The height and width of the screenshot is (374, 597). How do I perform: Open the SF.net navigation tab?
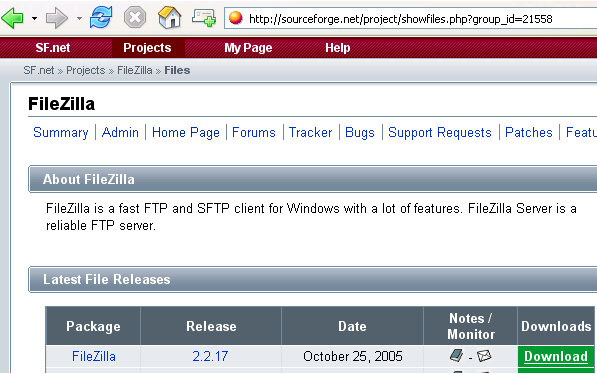coord(53,48)
